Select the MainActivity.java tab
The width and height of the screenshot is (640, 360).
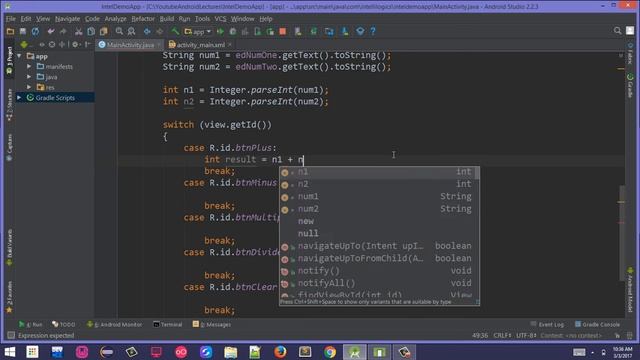coord(130,45)
